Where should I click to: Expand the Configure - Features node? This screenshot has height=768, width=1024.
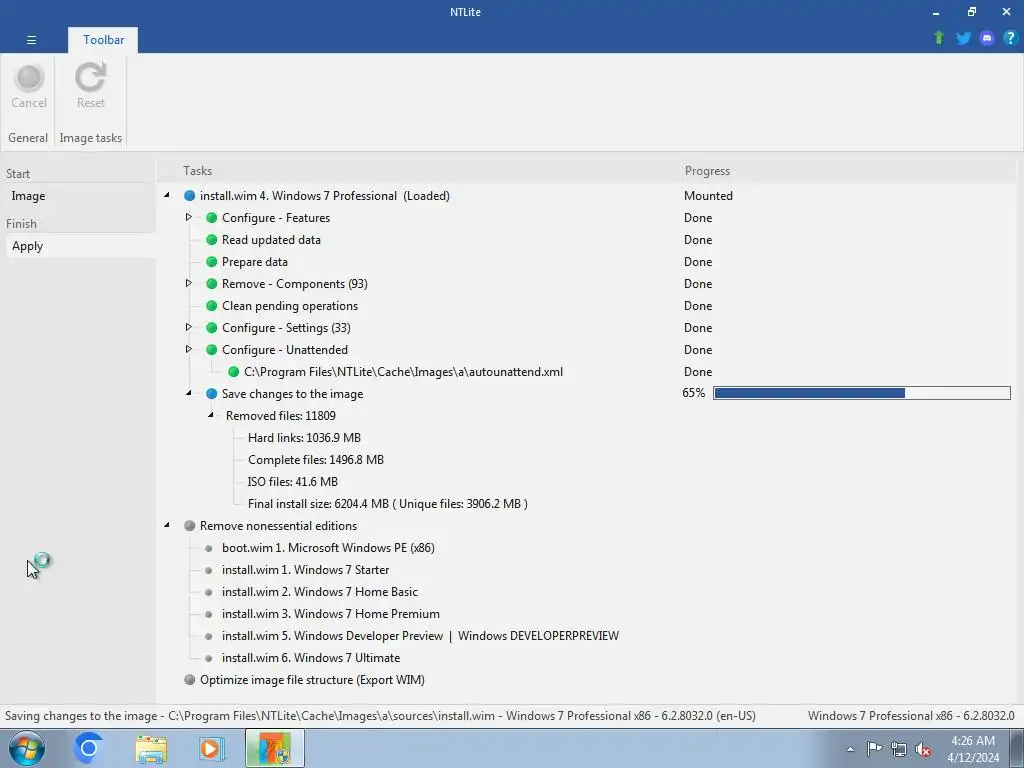point(189,217)
